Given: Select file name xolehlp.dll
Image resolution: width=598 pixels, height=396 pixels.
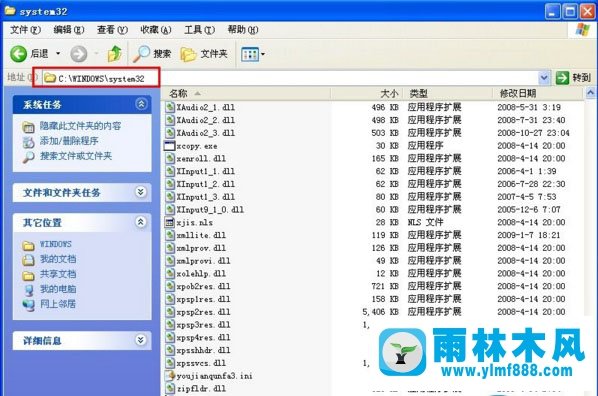Looking at the screenshot, I should coord(201,274).
